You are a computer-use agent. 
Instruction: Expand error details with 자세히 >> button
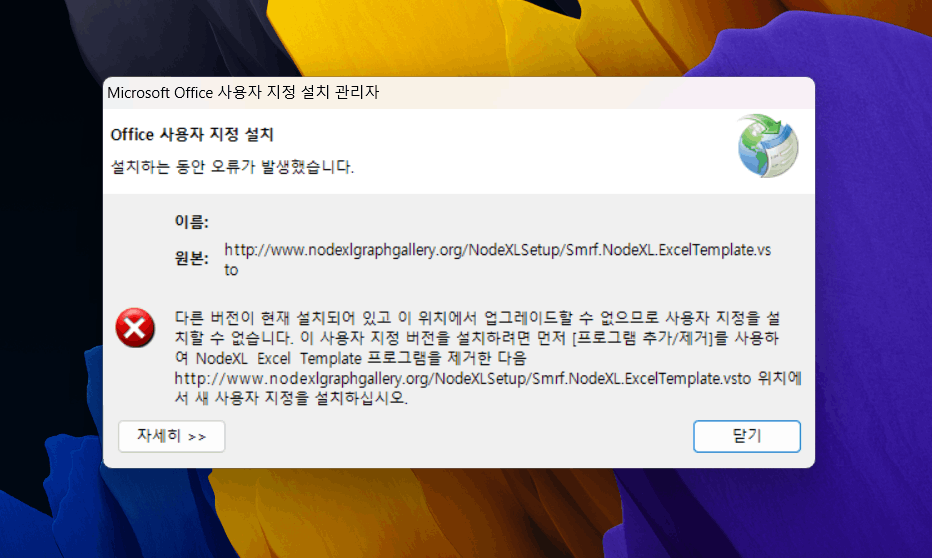point(171,436)
